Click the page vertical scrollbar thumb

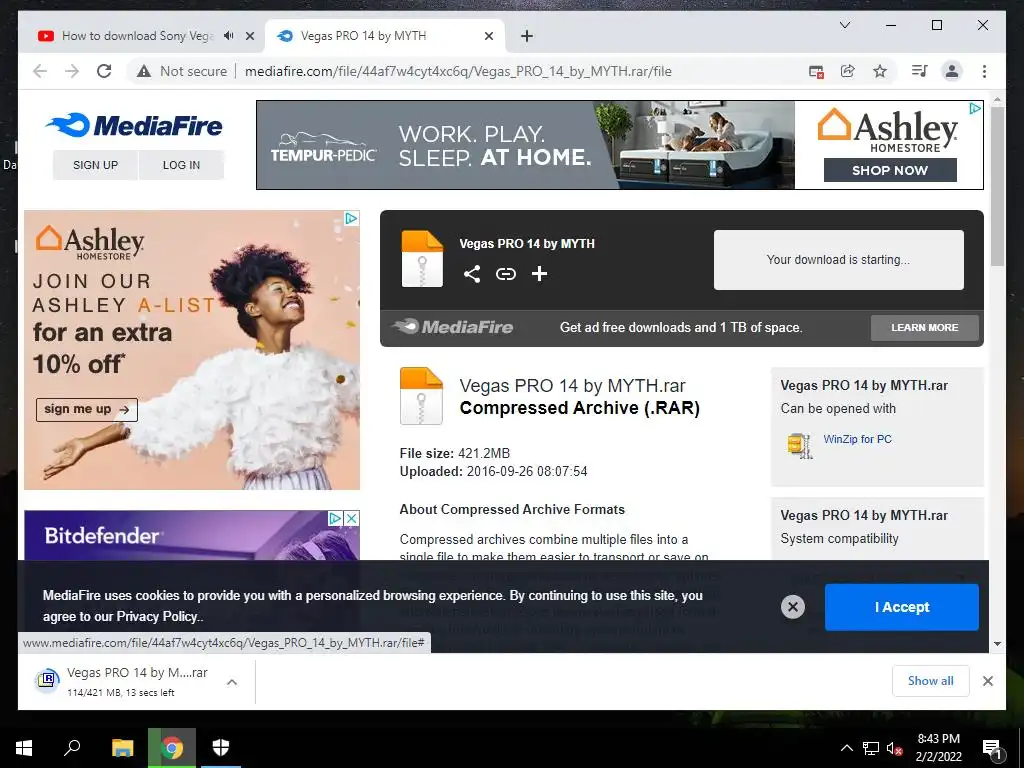pyautogui.click(x=997, y=186)
